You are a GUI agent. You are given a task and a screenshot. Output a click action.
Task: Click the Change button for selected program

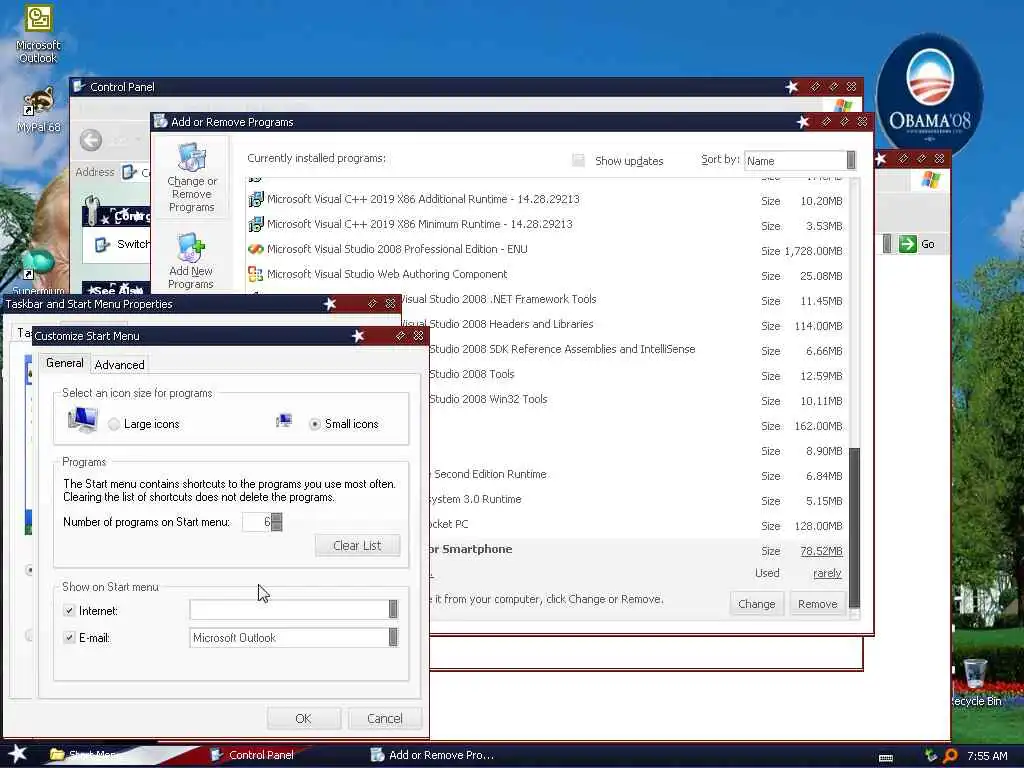tap(756, 604)
